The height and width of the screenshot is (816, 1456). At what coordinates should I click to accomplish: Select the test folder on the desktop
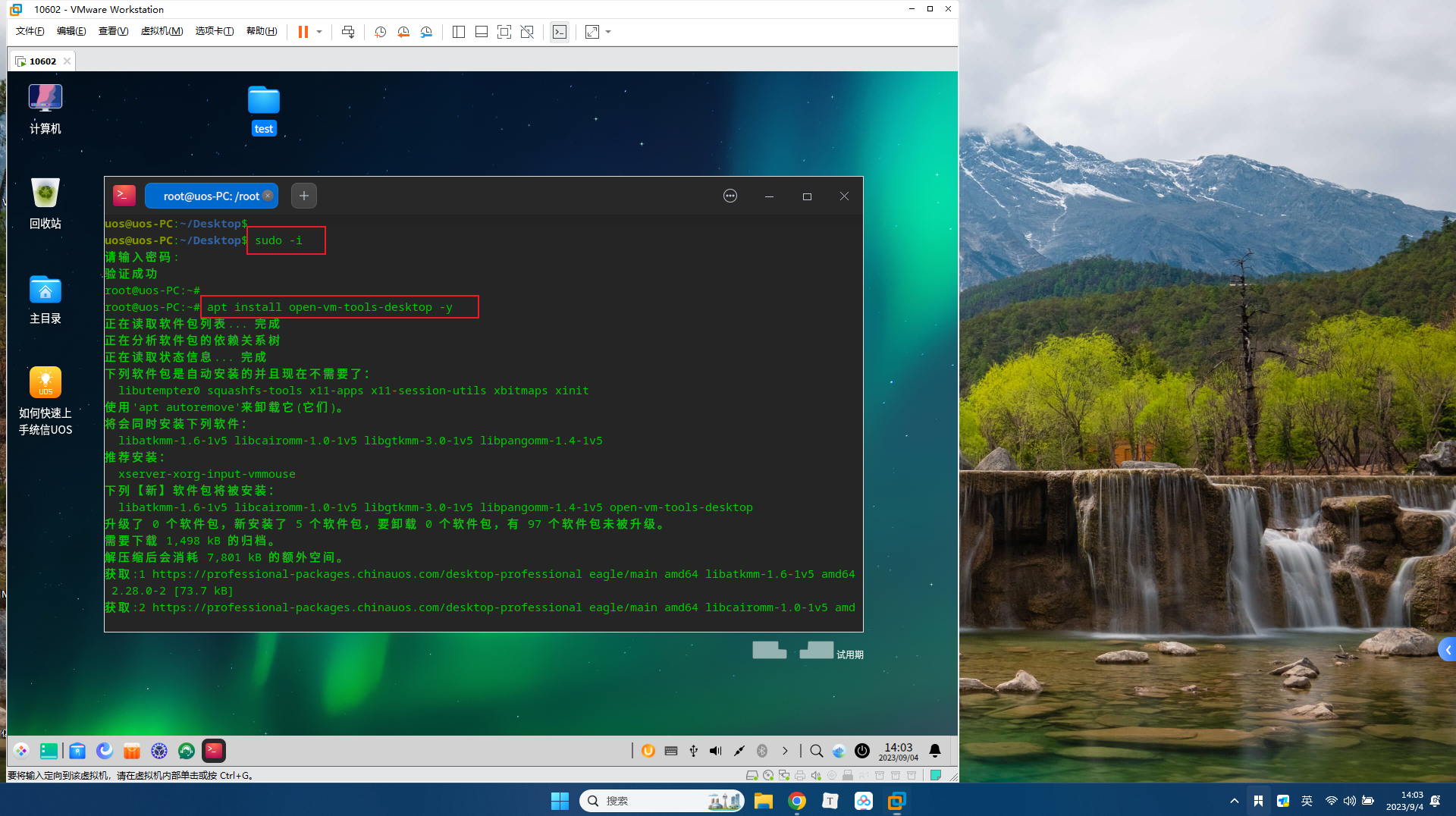[x=264, y=111]
